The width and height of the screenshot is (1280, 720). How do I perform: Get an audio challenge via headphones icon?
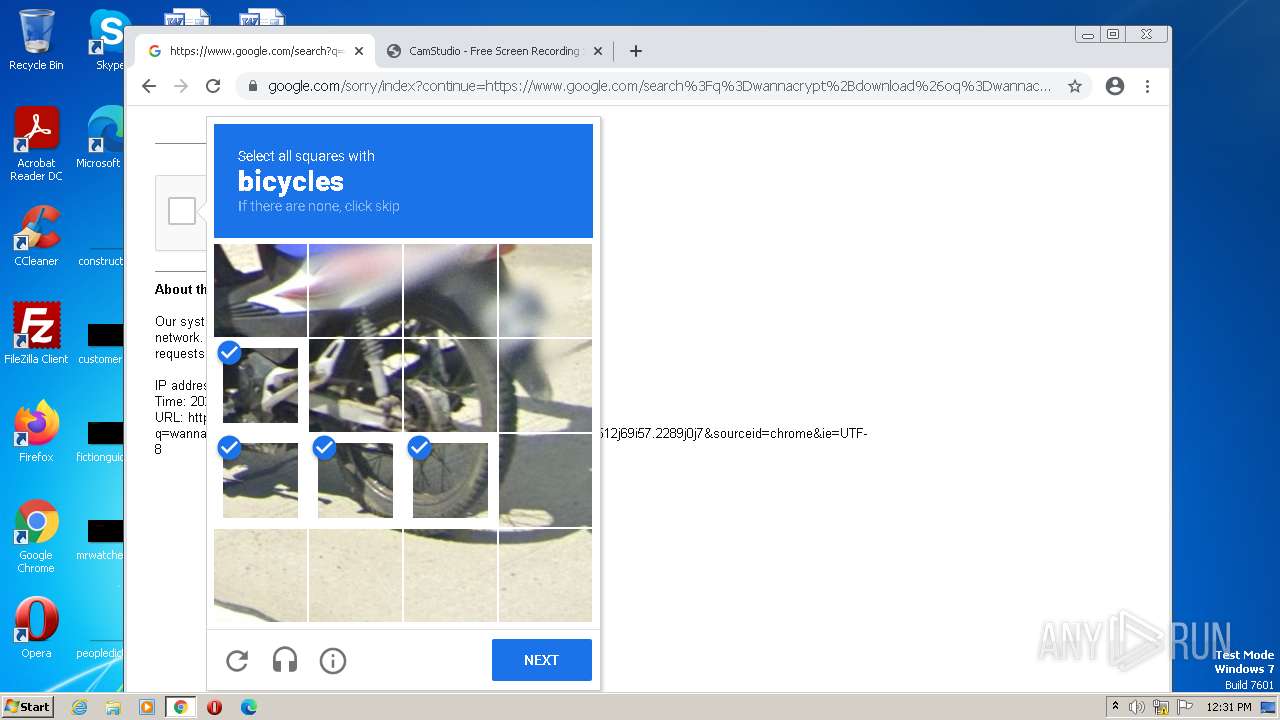point(285,660)
